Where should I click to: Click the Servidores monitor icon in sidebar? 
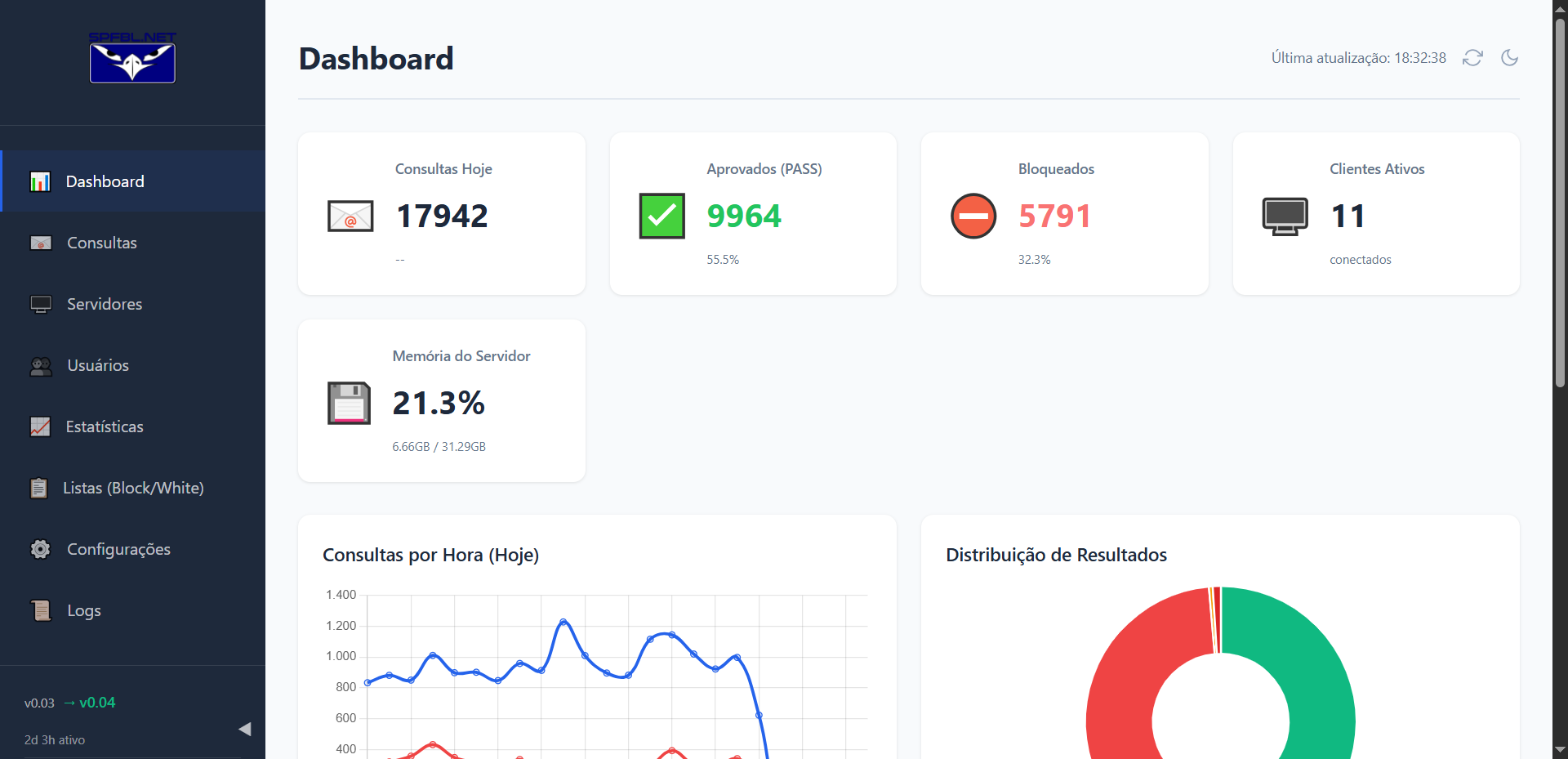tap(41, 304)
